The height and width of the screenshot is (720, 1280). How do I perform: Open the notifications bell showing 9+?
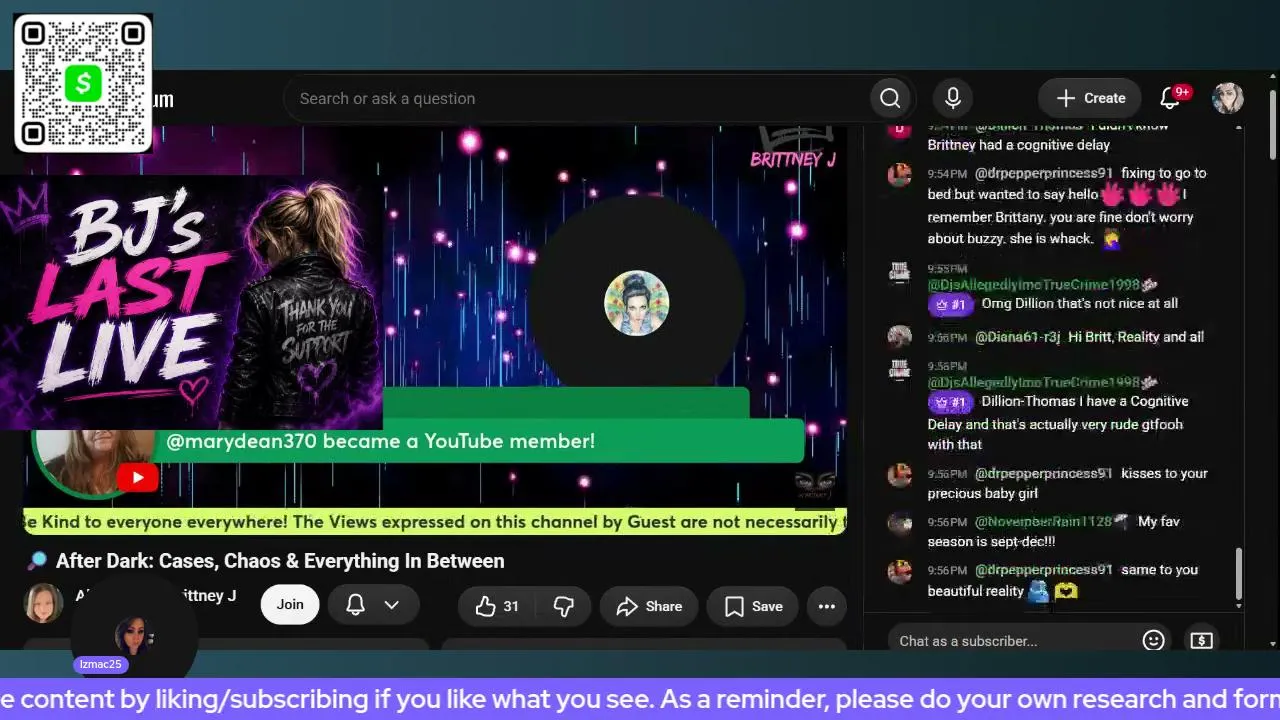(1170, 98)
